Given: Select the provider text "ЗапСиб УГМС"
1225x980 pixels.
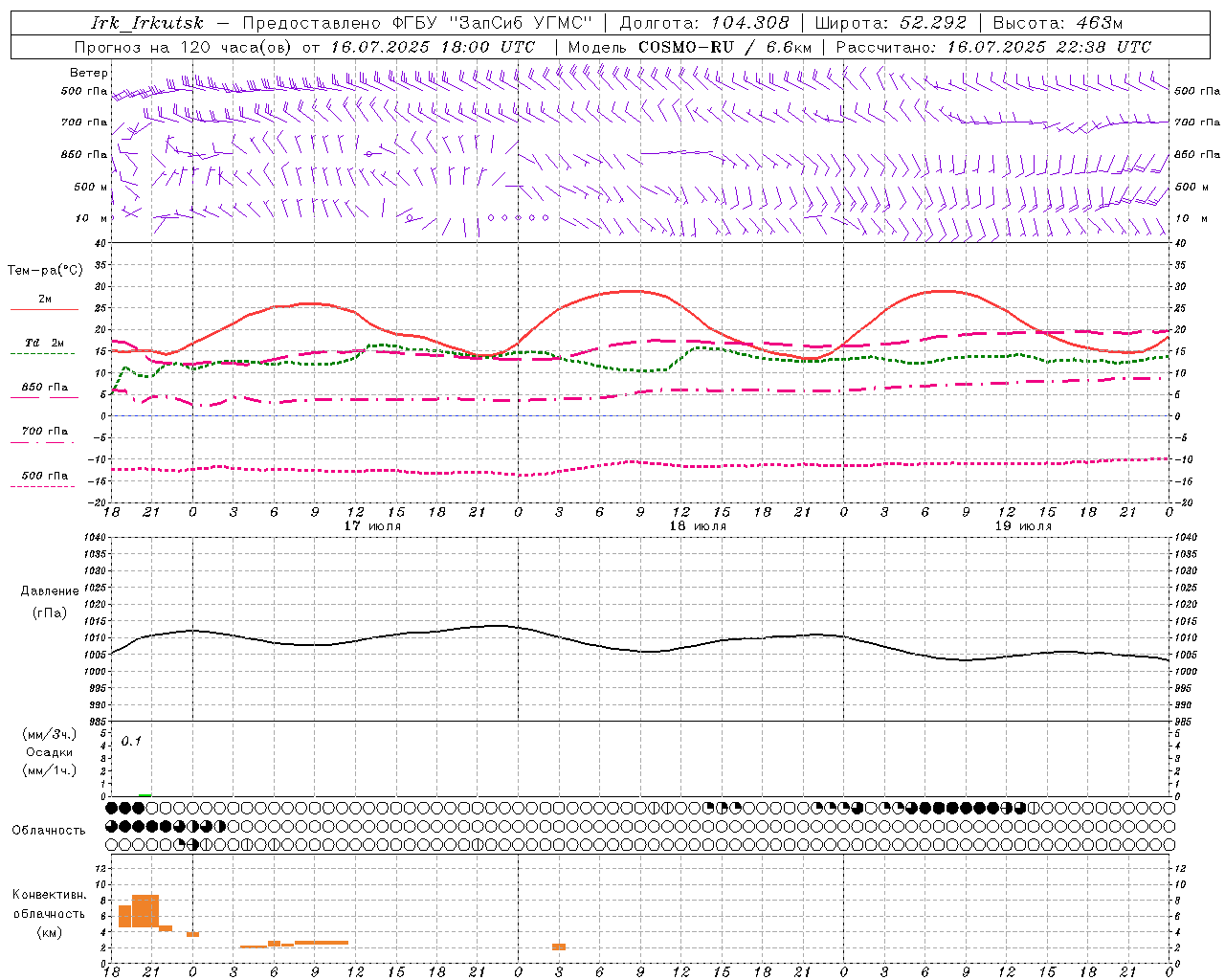Looking at the screenshot, I should point(521,23).
